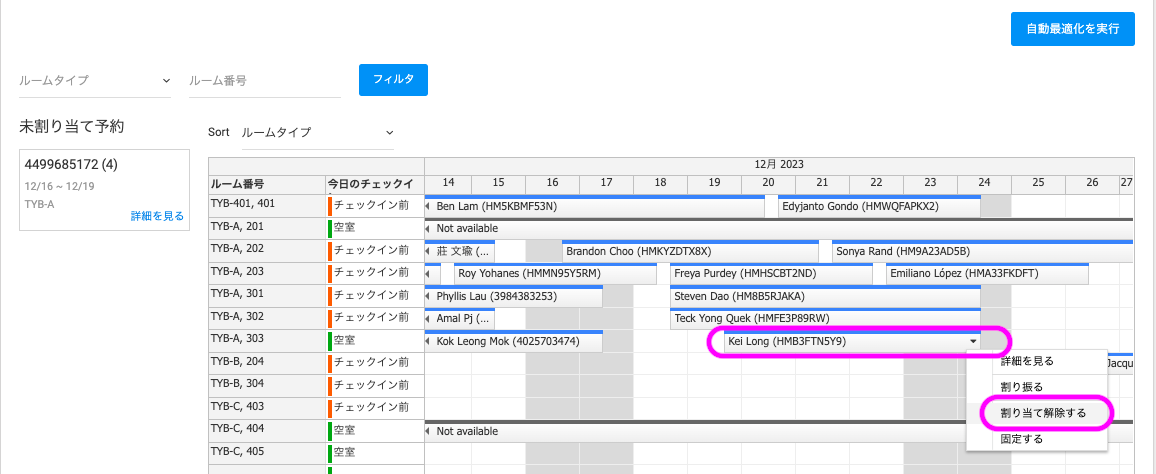The image size is (1156, 474).
Task: Click the orange チェックイン前 status marker for TYB-401
Action: (330, 207)
